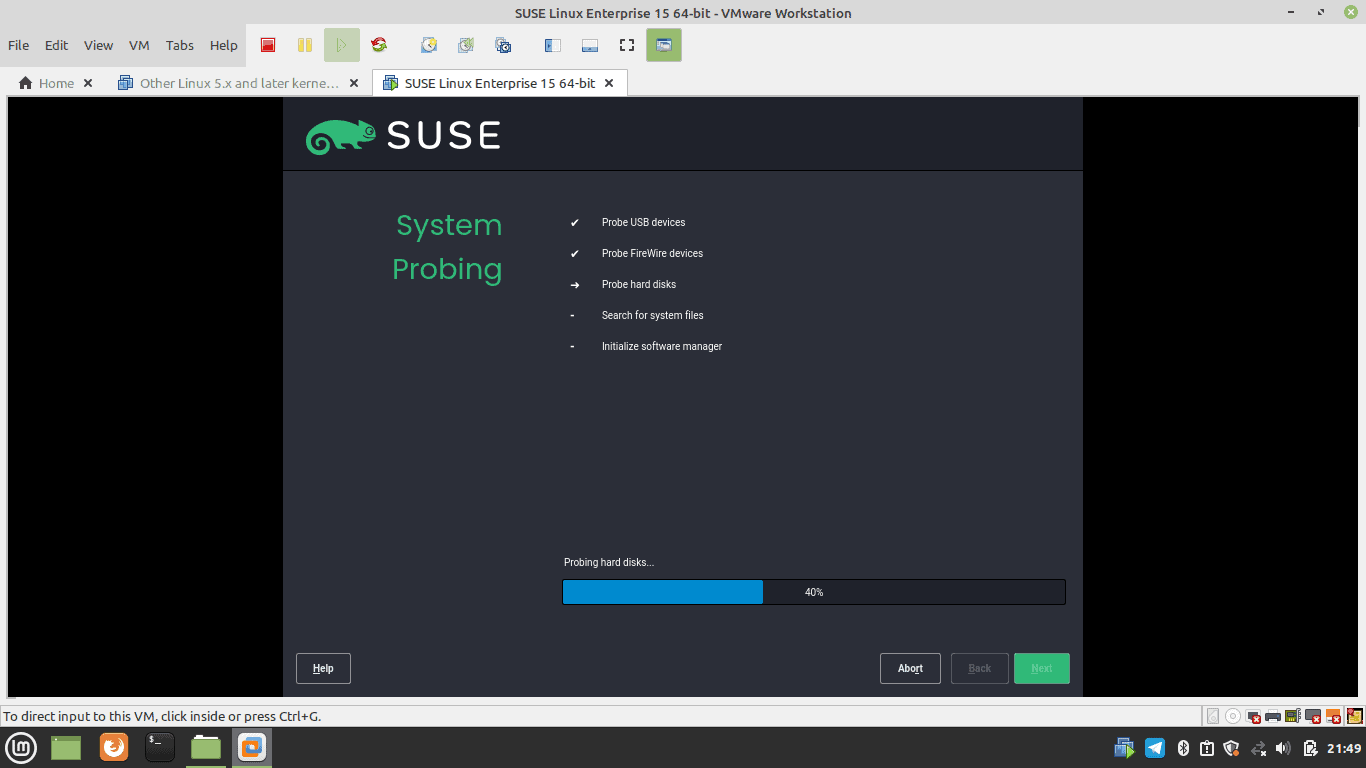This screenshot has width=1366, height=768.
Task: Click the disabled Back button
Action: click(x=980, y=668)
